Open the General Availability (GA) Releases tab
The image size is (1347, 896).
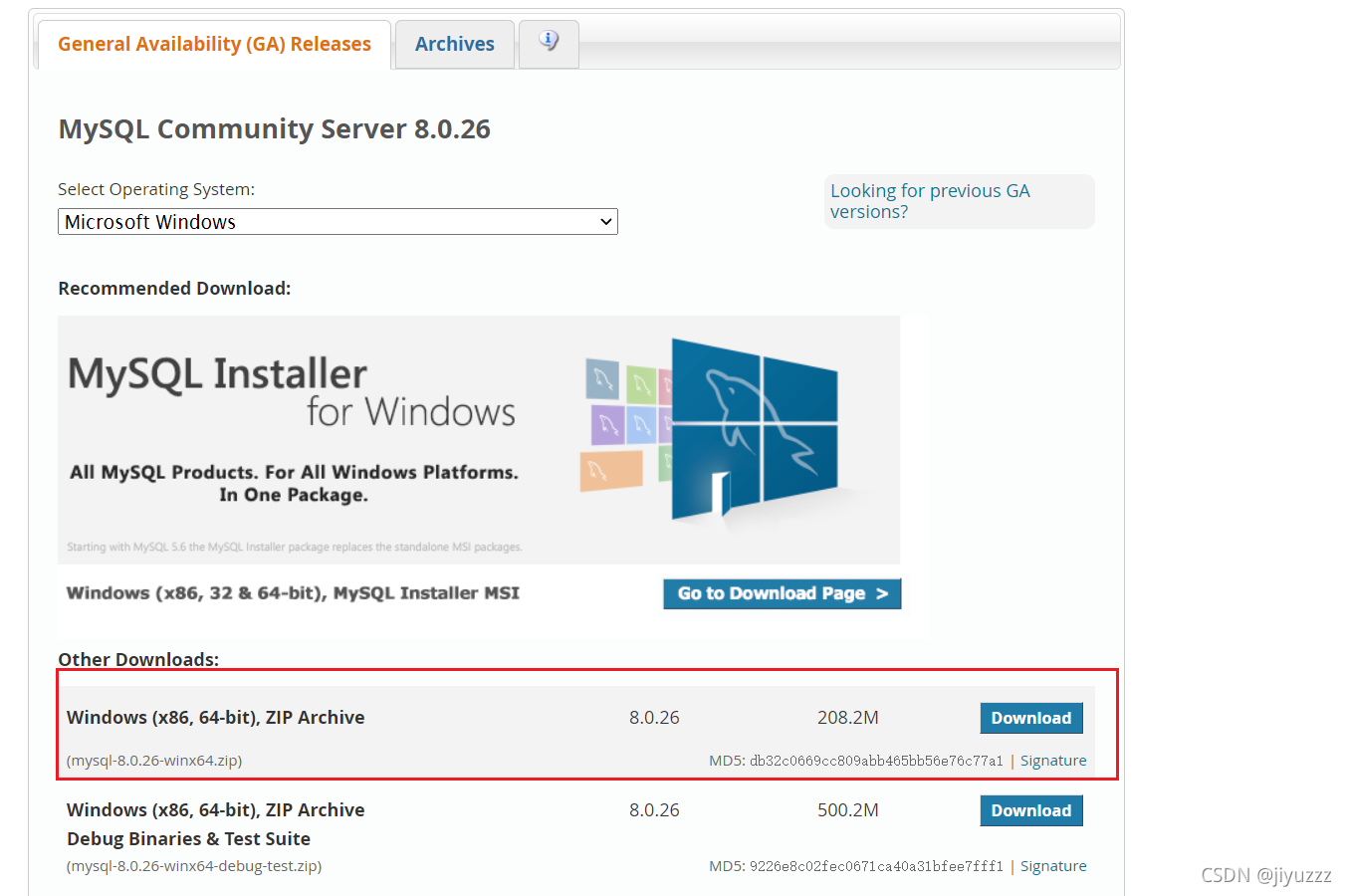214,45
